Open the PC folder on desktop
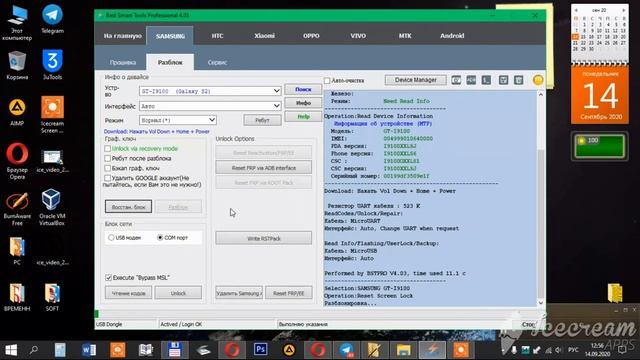 (x=17, y=251)
